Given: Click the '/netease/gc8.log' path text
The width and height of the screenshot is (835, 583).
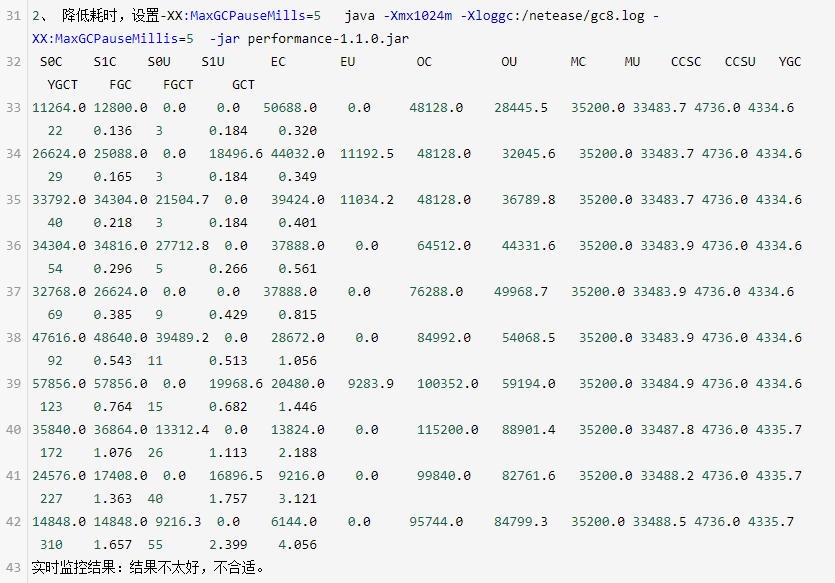Looking at the screenshot, I should coord(583,16).
